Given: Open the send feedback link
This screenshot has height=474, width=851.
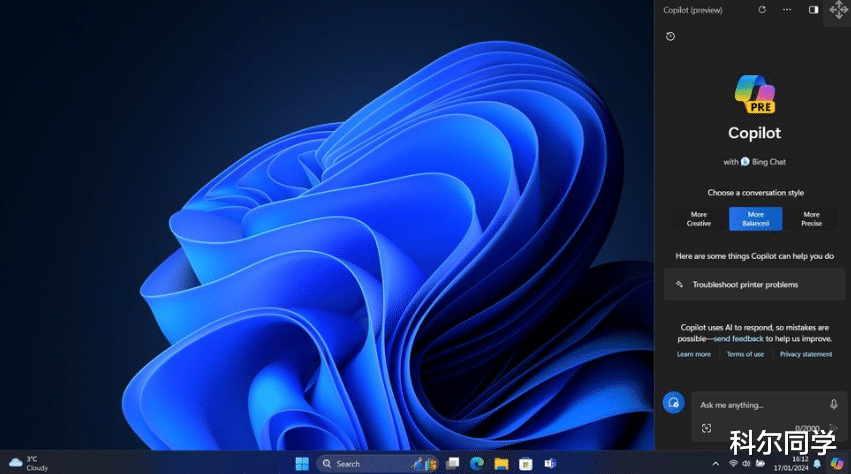Looking at the screenshot, I should pyautogui.click(x=738, y=339).
